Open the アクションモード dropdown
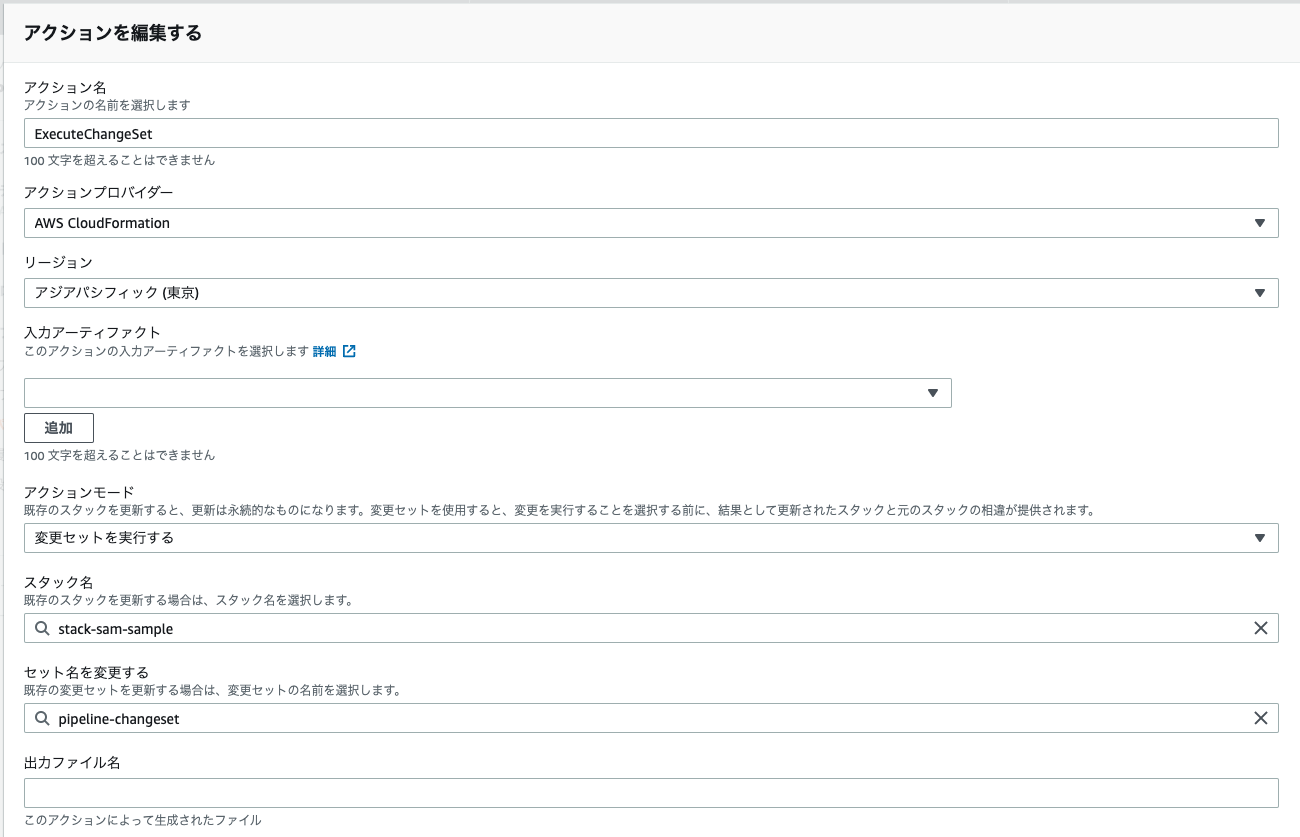The height and width of the screenshot is (837, 1300). (x=650, y=537)
